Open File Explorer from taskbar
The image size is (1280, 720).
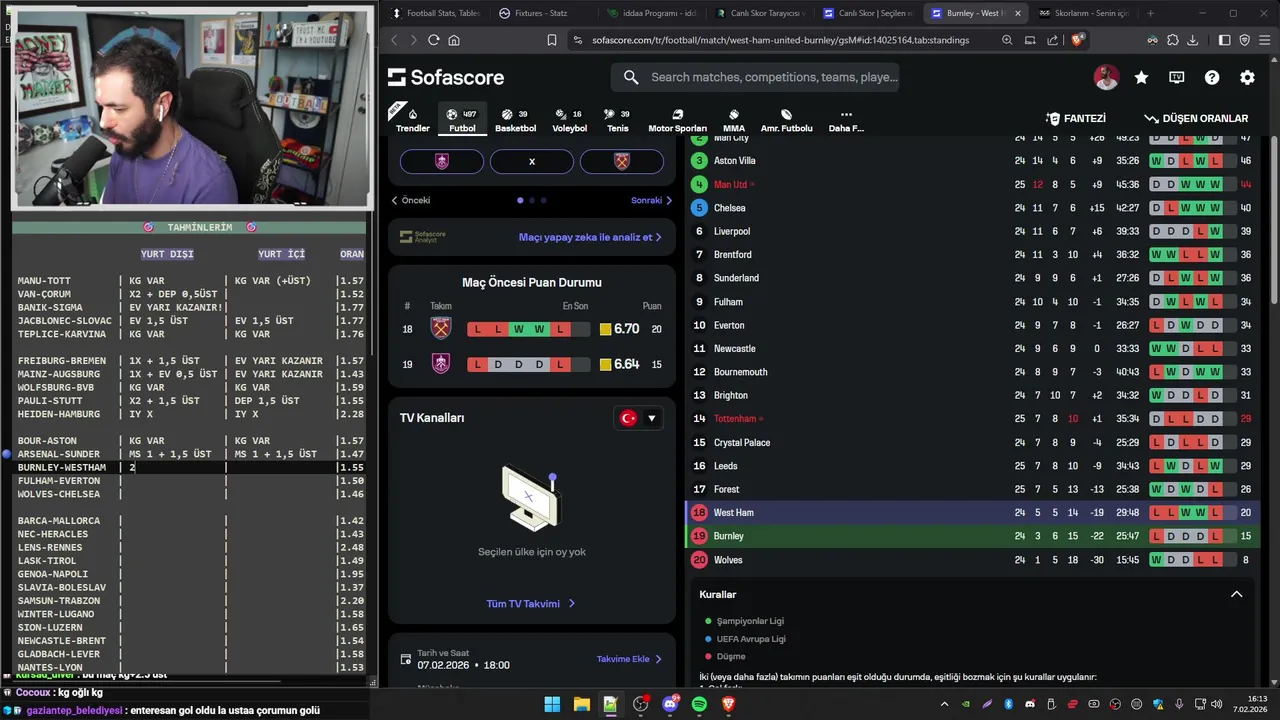pyautogui.click(x=581, y=704)
